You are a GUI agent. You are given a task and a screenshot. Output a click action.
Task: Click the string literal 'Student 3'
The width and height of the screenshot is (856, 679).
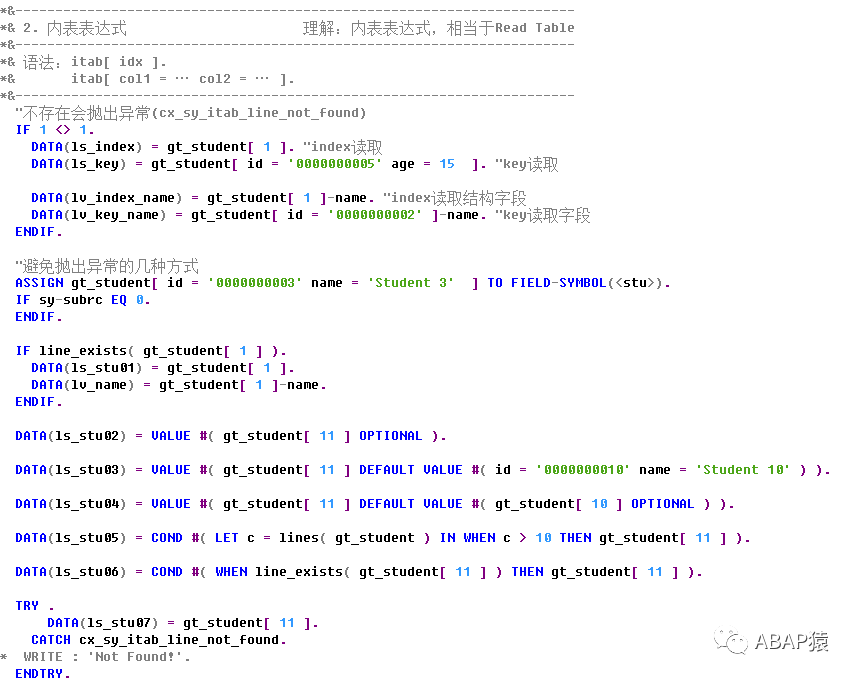click(x=411, y=283)
